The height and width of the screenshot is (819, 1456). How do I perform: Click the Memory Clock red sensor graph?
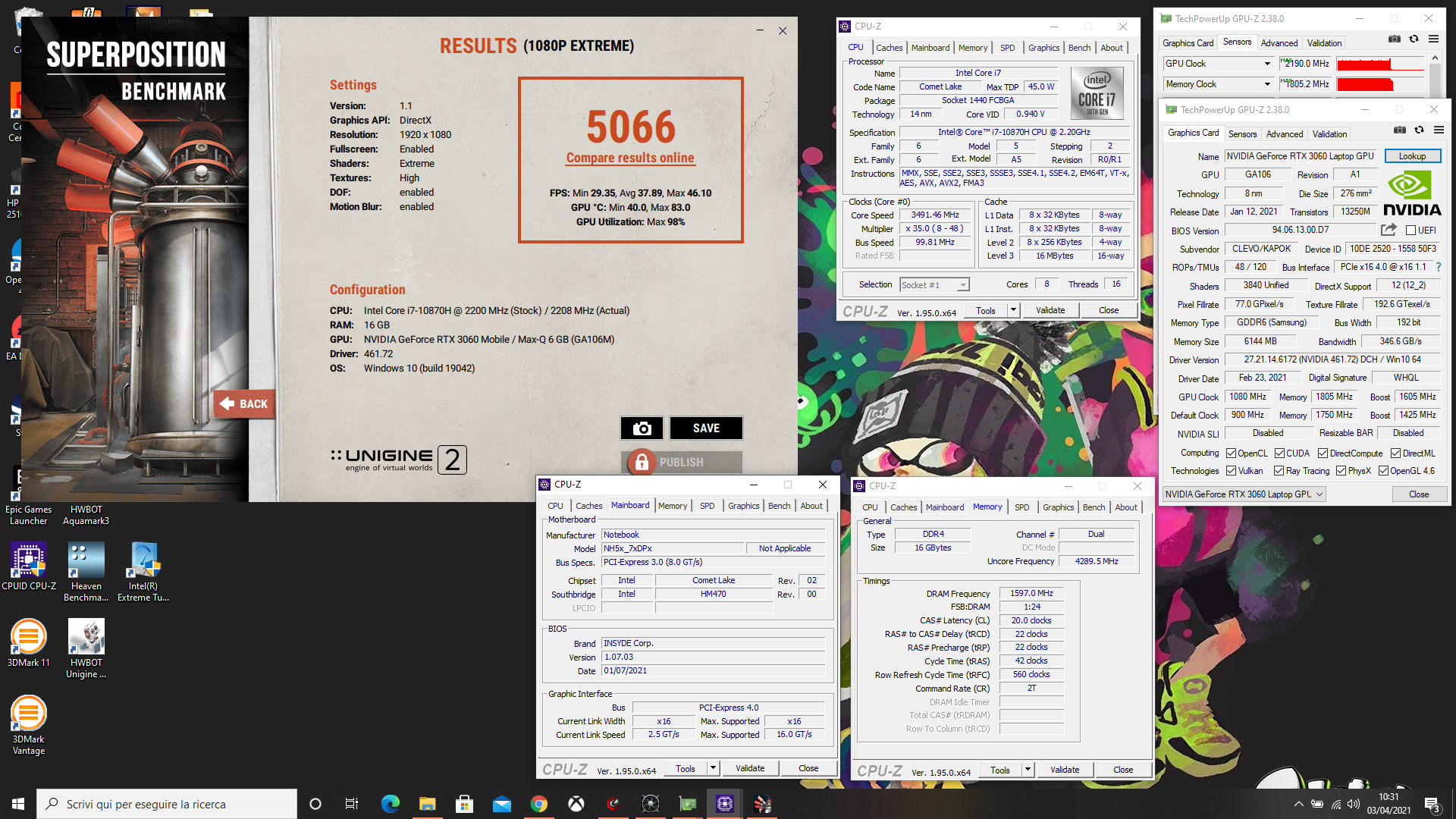[1379, 84]
